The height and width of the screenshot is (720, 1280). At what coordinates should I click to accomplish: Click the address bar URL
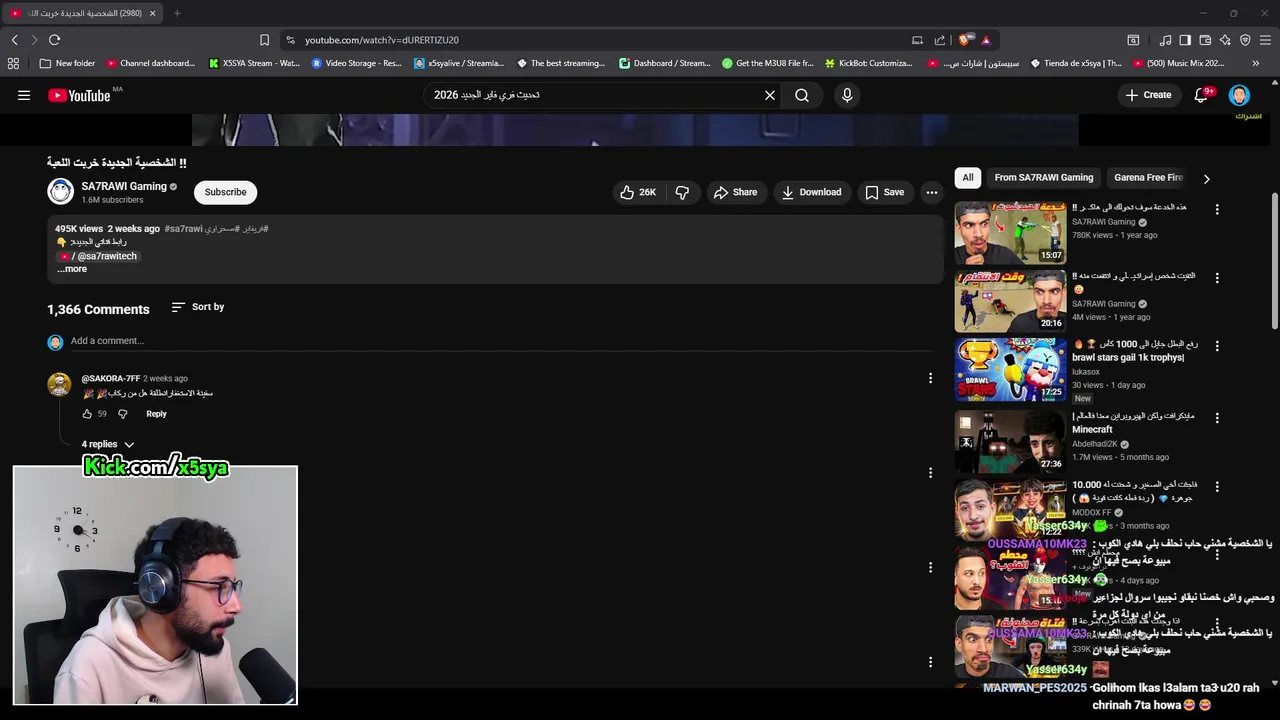click(x=381, y=40)
